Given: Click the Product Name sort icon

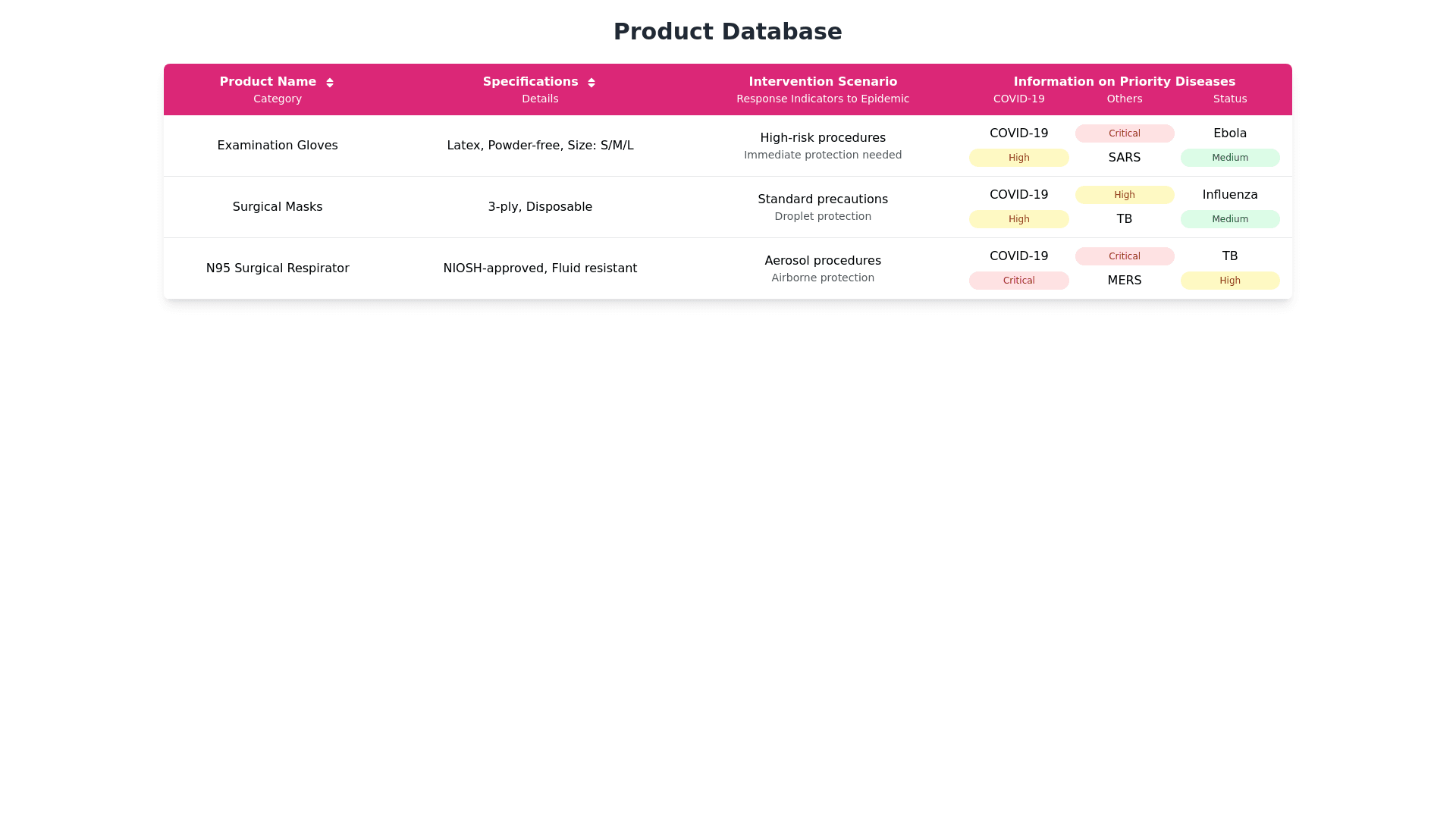Looking at the screenshot, I should [x=330, y=83].
